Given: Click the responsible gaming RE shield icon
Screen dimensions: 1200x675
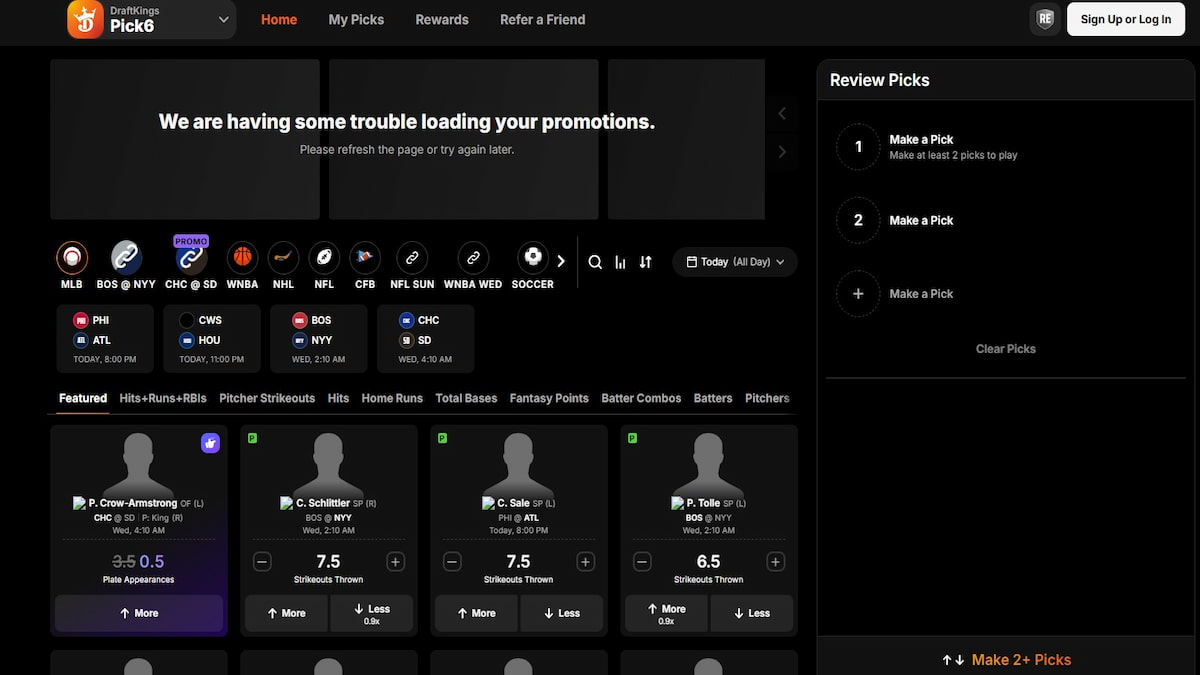Looking at the screenshot, I should [1045, 19].
